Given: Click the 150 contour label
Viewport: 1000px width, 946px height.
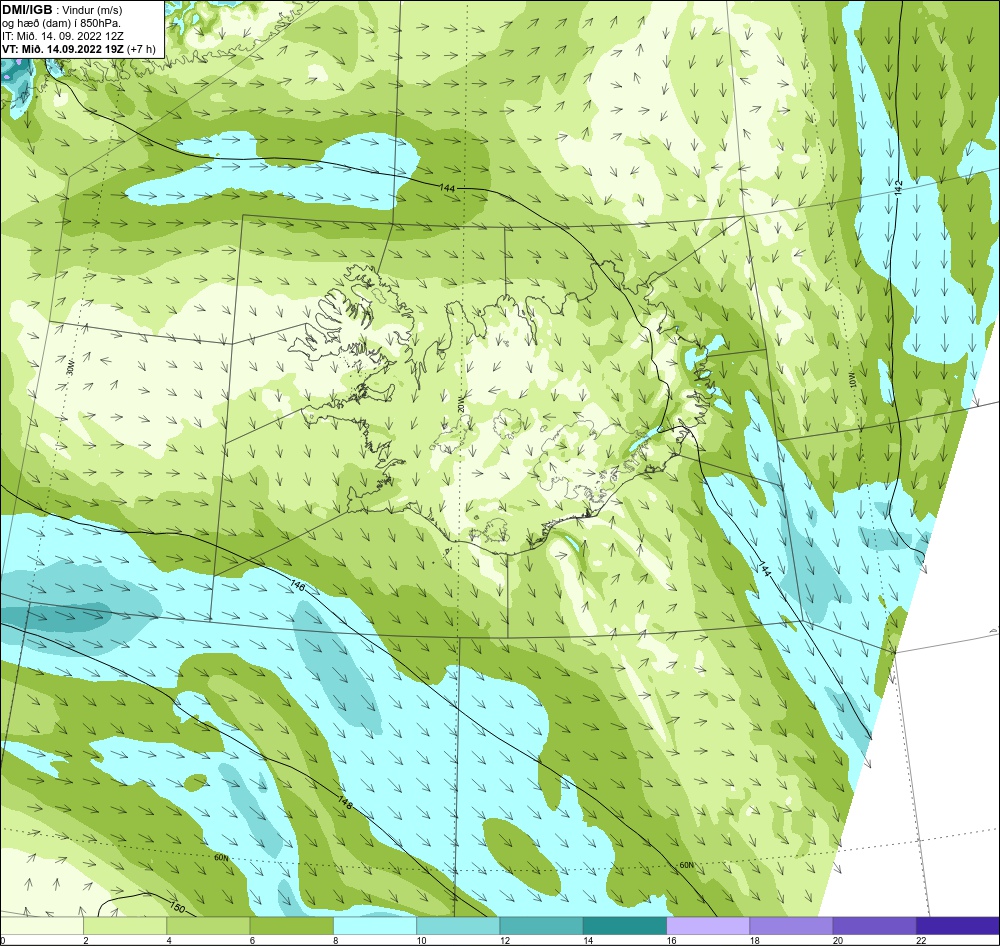Looking at the screenshot, I should coord(177,906).
